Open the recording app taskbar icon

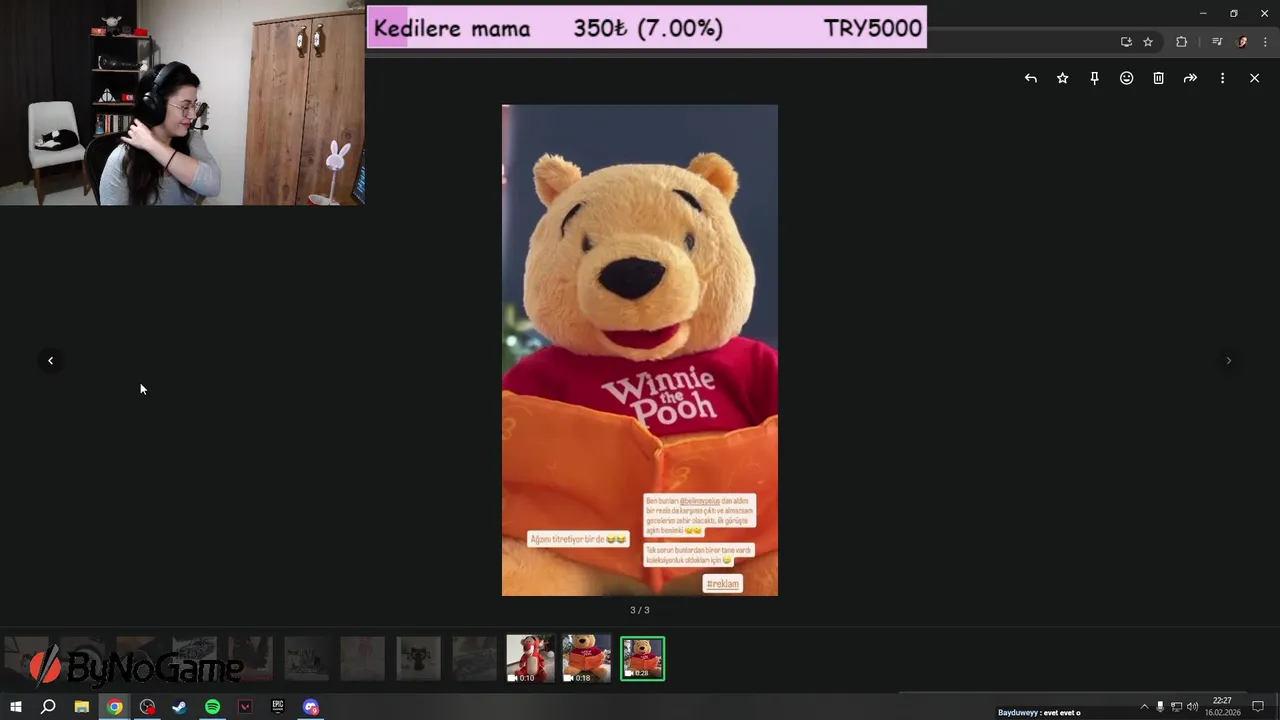(x=148, y=707)
